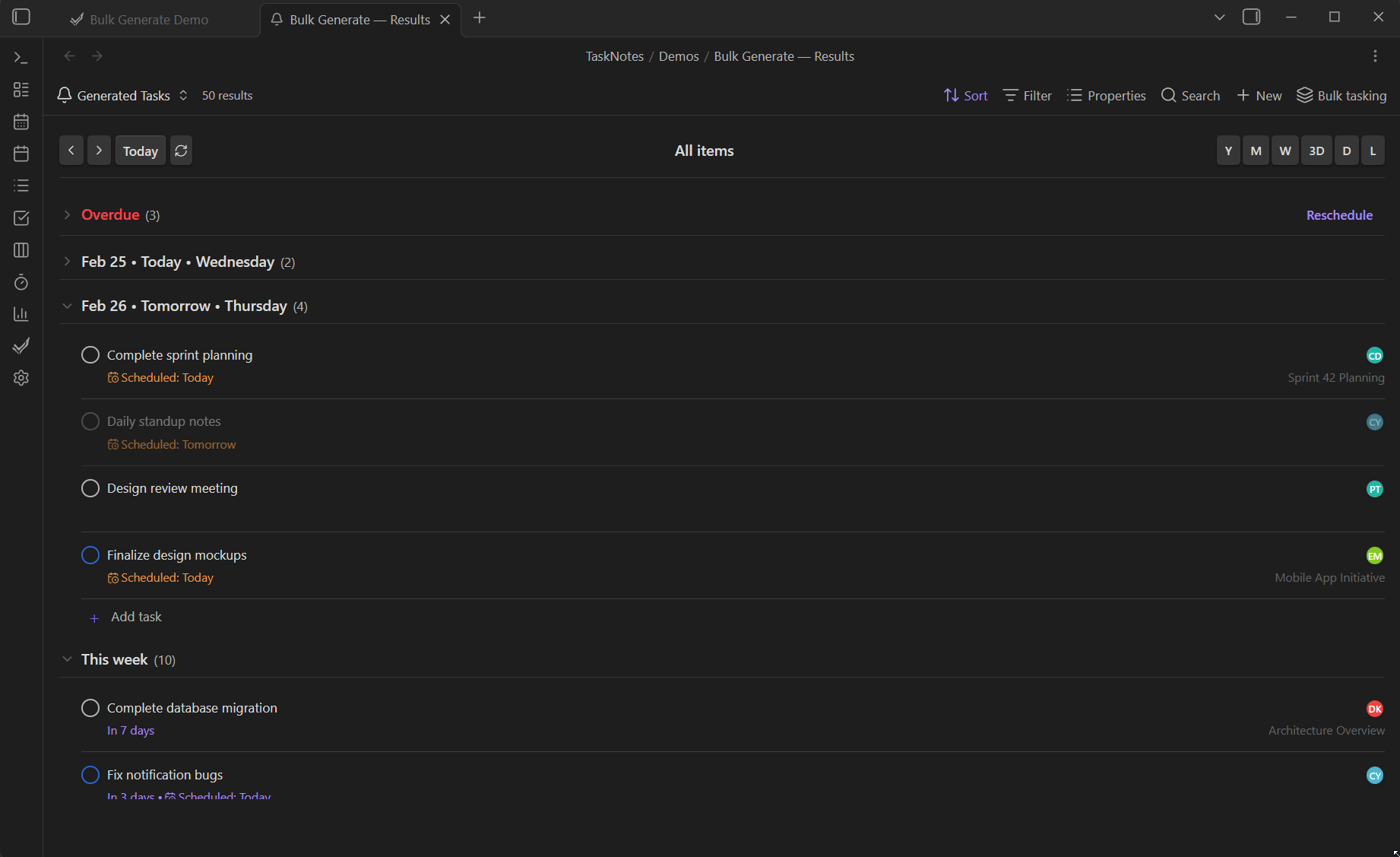This screenshot has height=857, width=1400.
Task: Open Settings from the bottom sidebar icon
Action: [x=21, y=378]
